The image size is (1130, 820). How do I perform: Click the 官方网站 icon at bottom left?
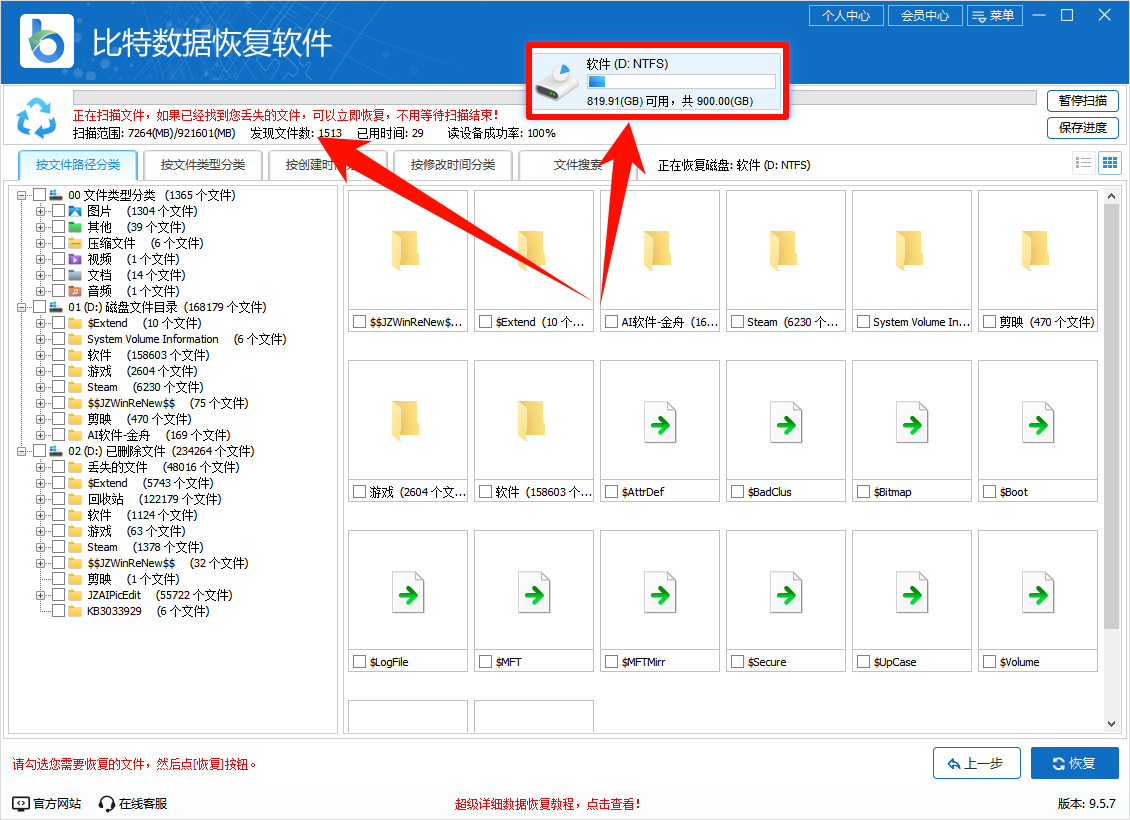point(20,803)
